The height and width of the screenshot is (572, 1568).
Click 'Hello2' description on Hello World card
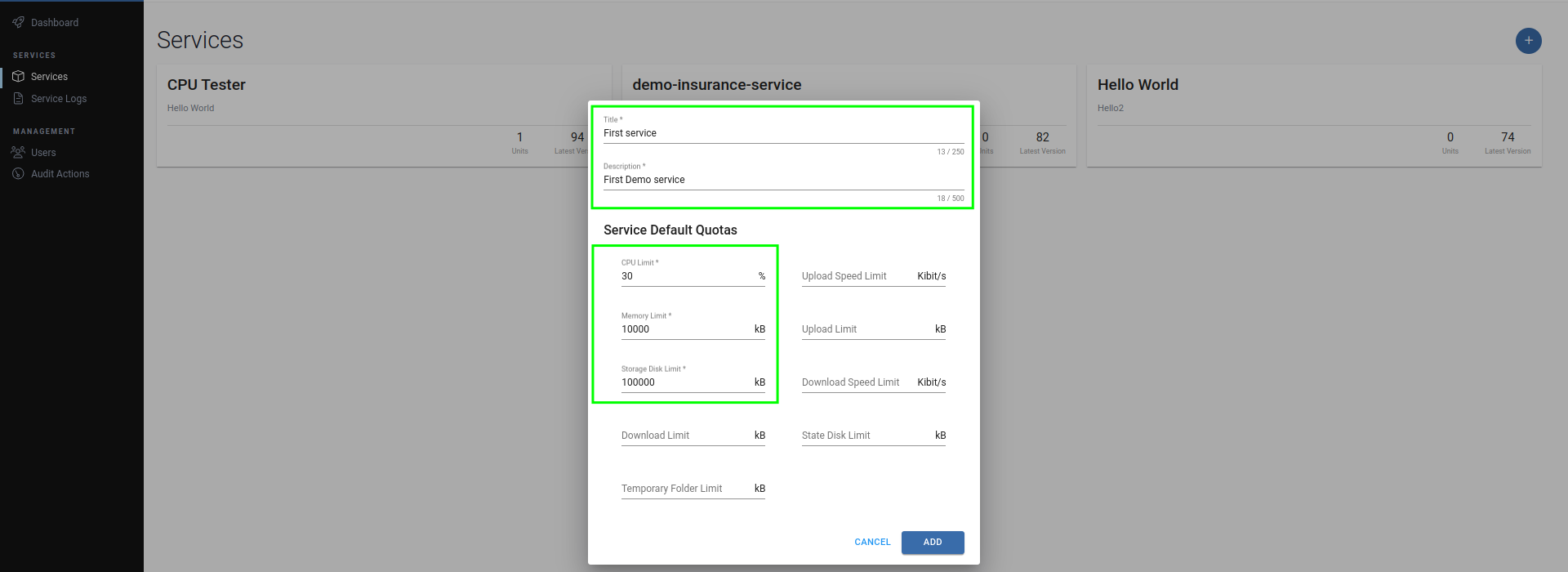(1111, 108)
